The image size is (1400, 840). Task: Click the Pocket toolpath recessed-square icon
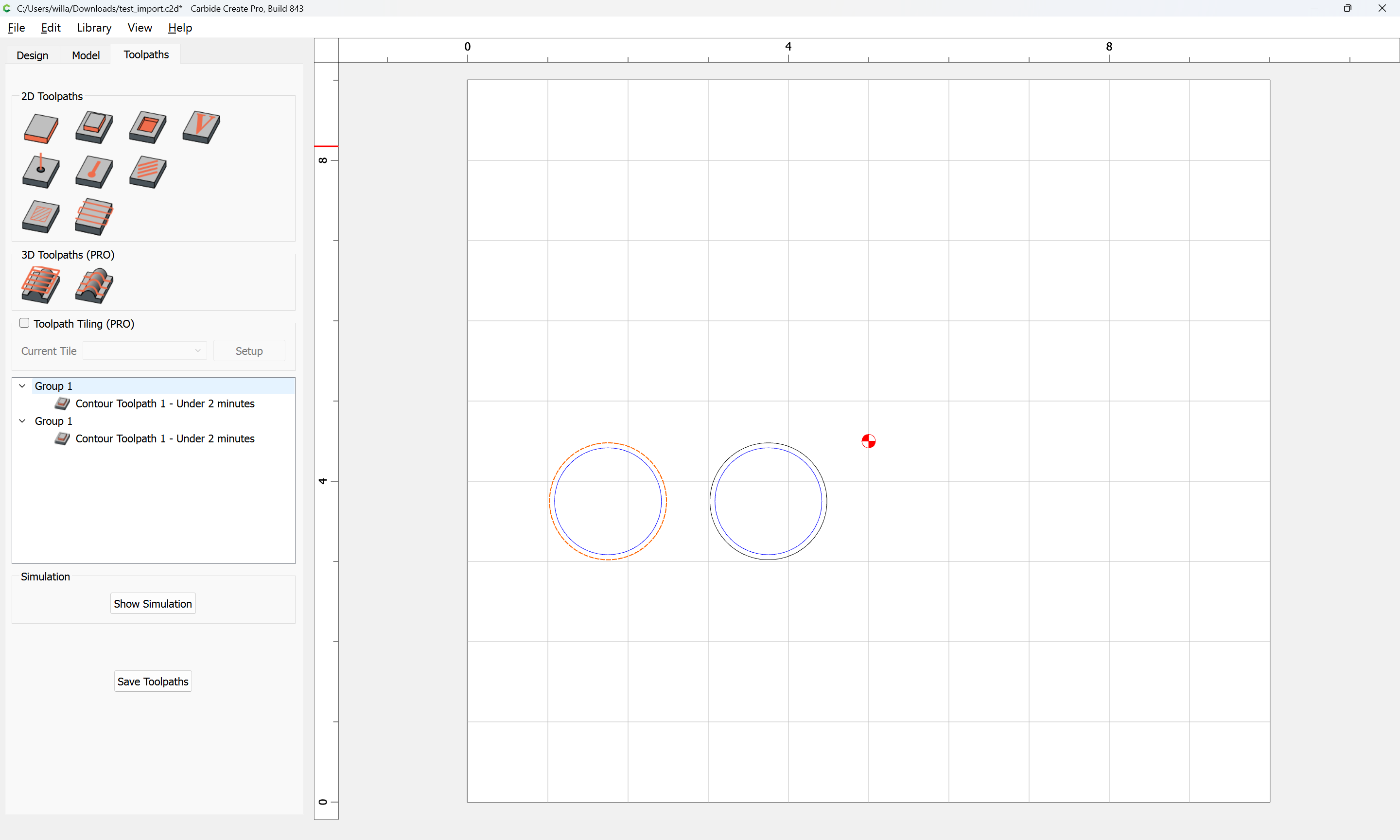click(148, 127)
